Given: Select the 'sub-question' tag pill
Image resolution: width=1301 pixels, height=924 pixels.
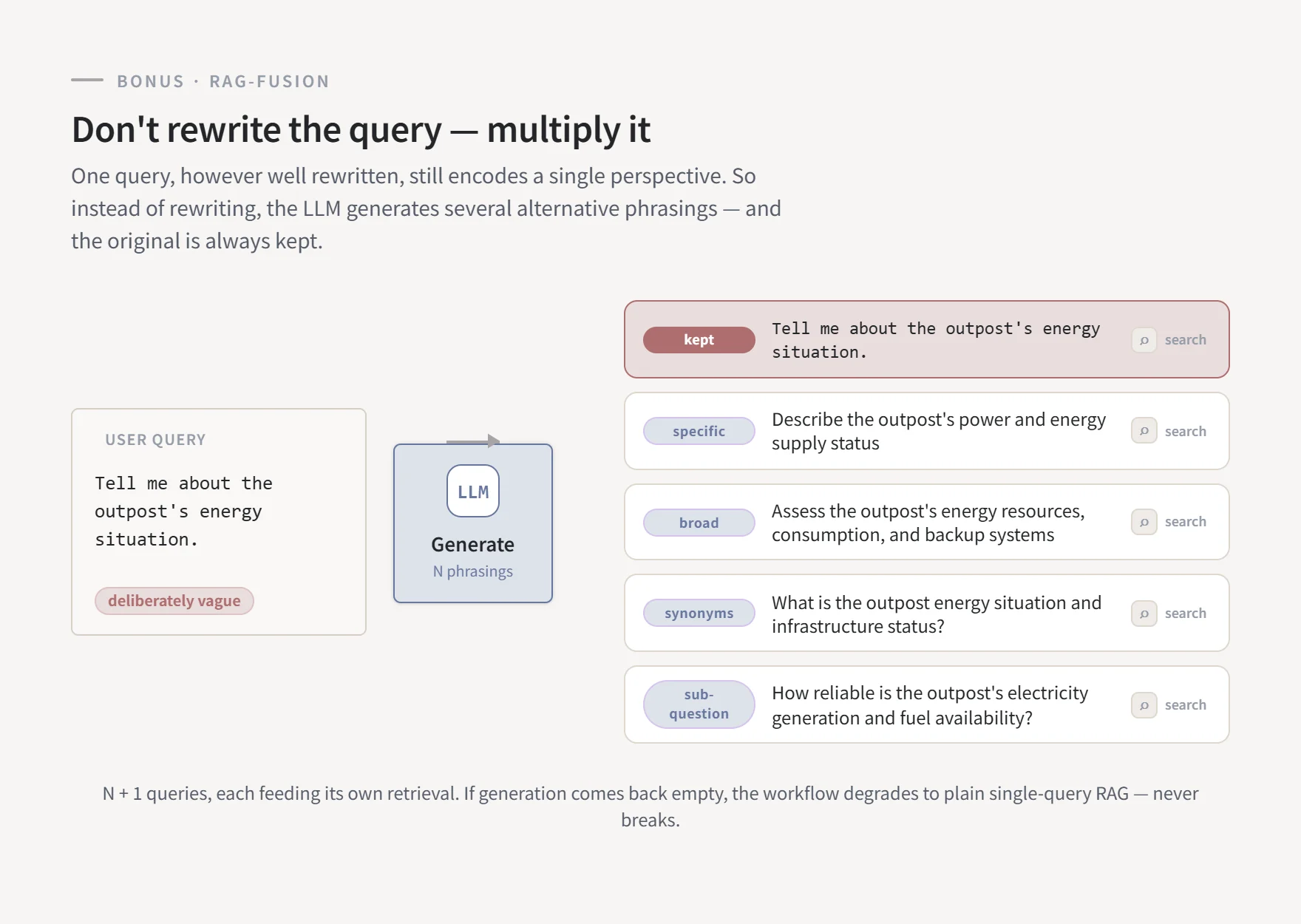Looking at the screenshot, I should click(x=699, y=704).
